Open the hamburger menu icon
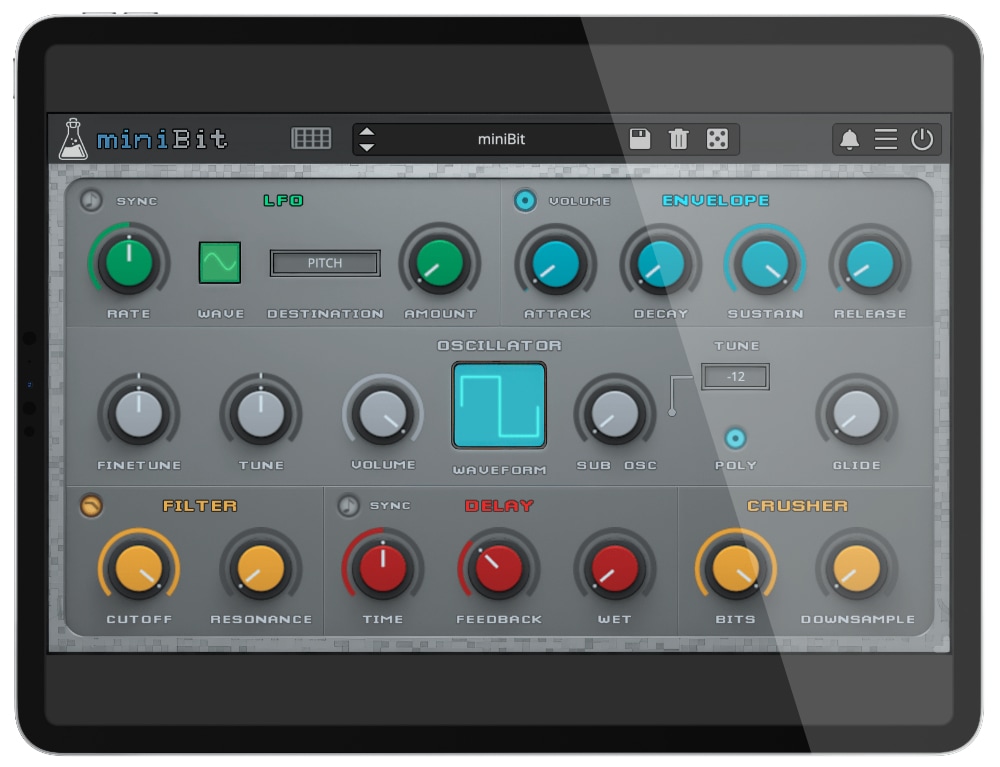The height and width of the screenshot is (767, 1000). (885, 139)
